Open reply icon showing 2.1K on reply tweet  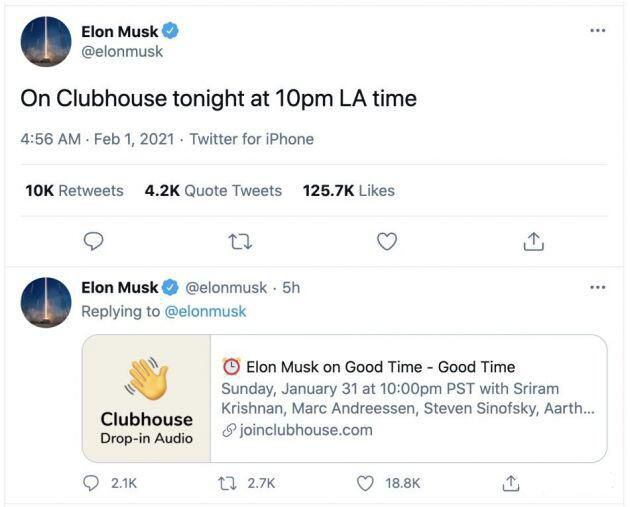(x=91, y=483)
